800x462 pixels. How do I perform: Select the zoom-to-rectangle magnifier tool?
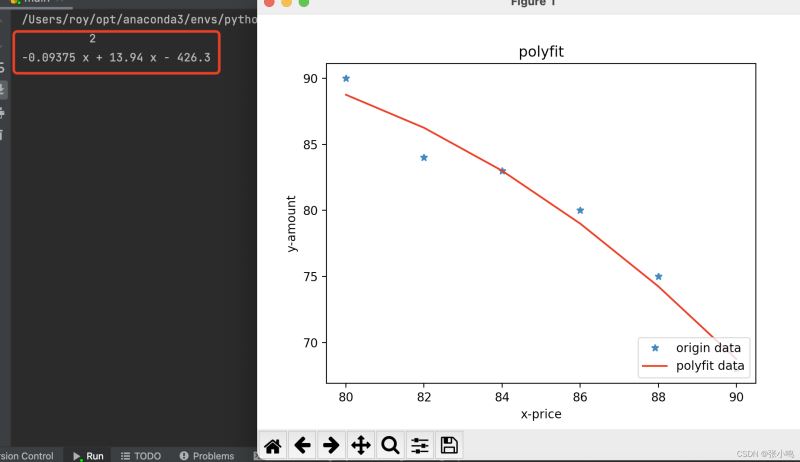coord(390,445)
